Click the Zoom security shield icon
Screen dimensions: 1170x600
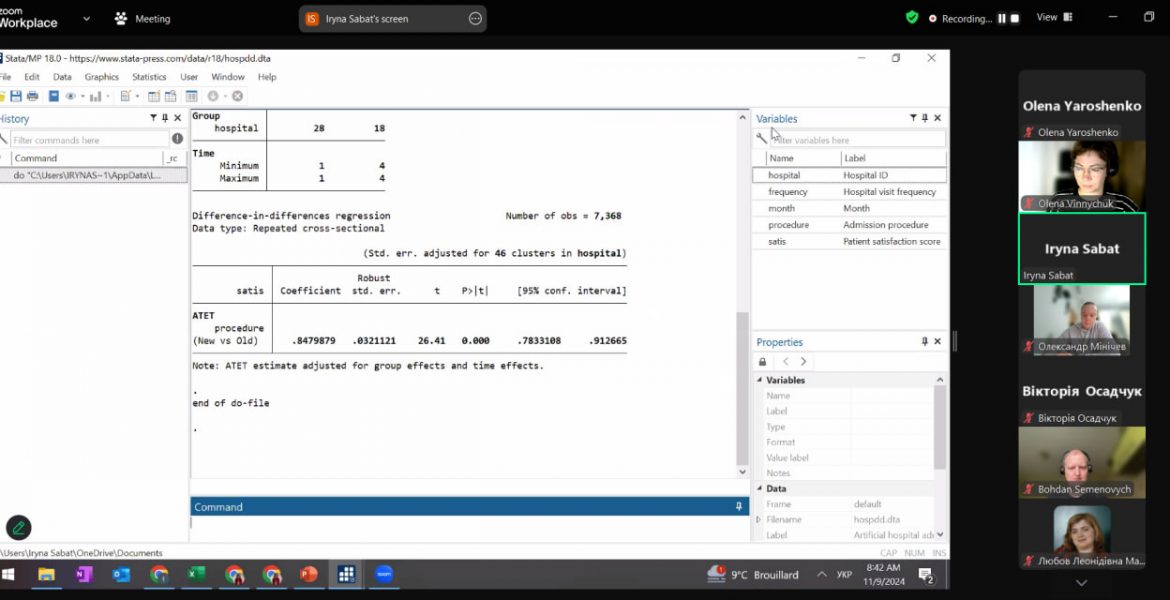point(912,18)
